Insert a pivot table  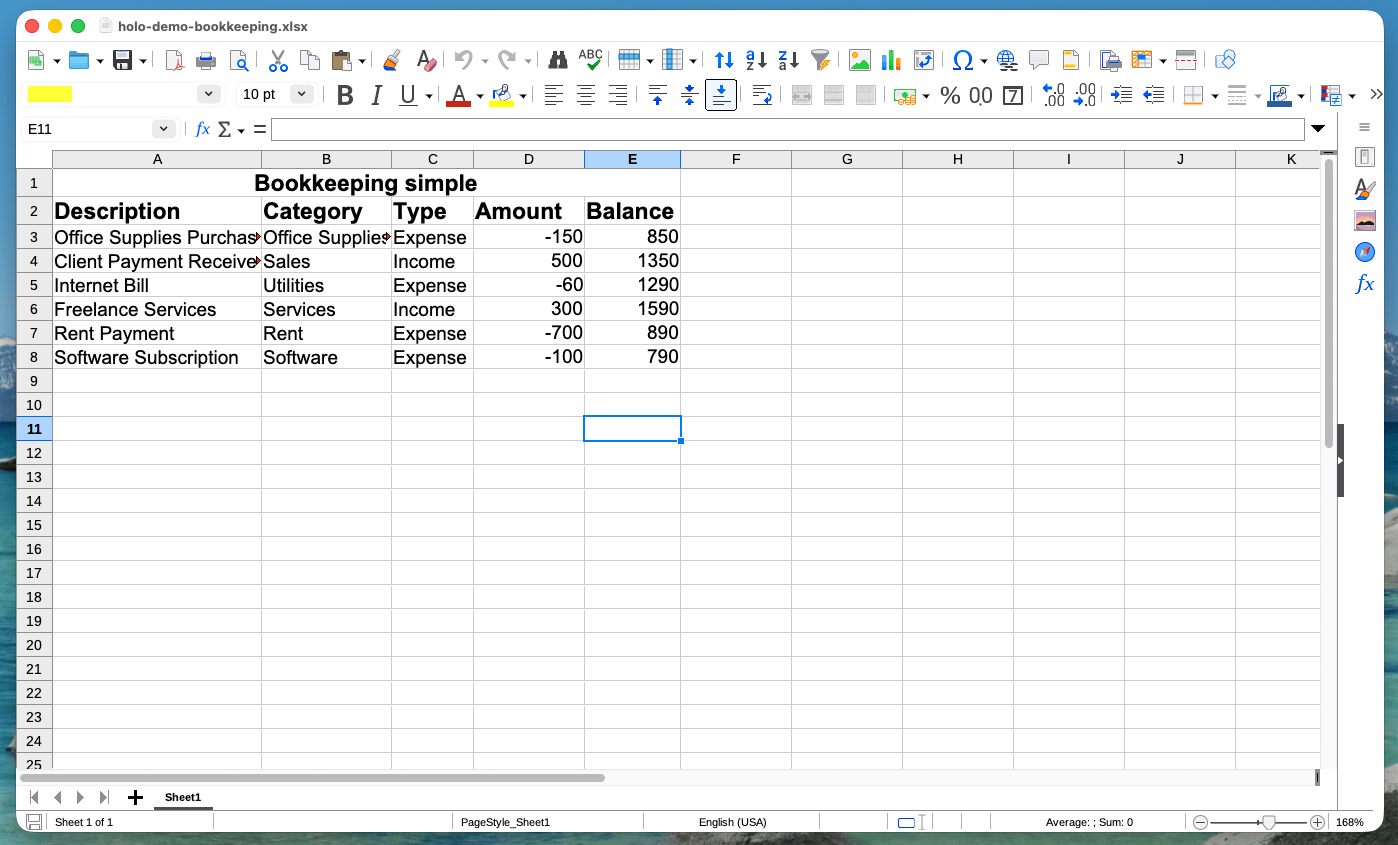tap(923, 61)
